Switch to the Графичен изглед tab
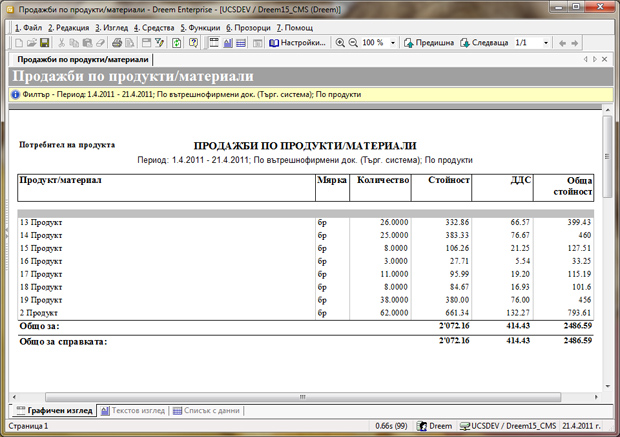Image resolution: width=620 pixels, height=437 pixels. [55, 411]
